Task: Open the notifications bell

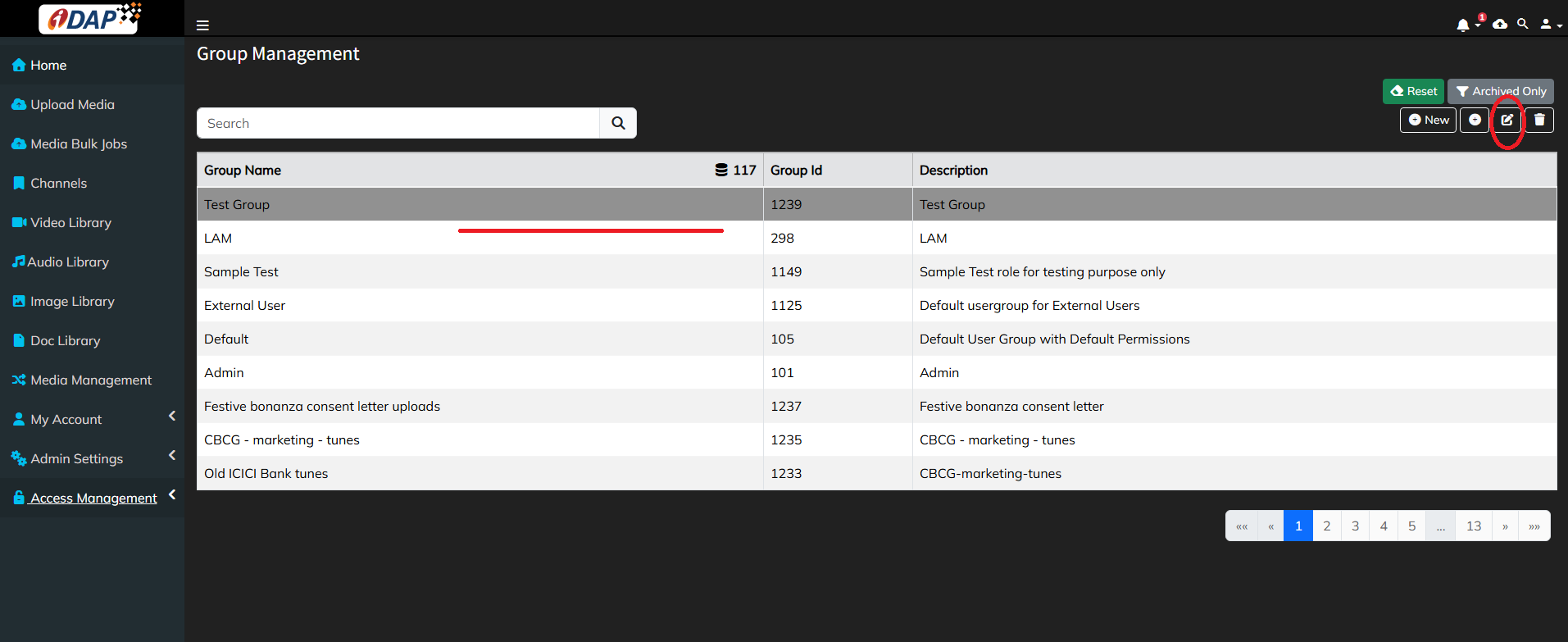Action: tap(1463, 25)
